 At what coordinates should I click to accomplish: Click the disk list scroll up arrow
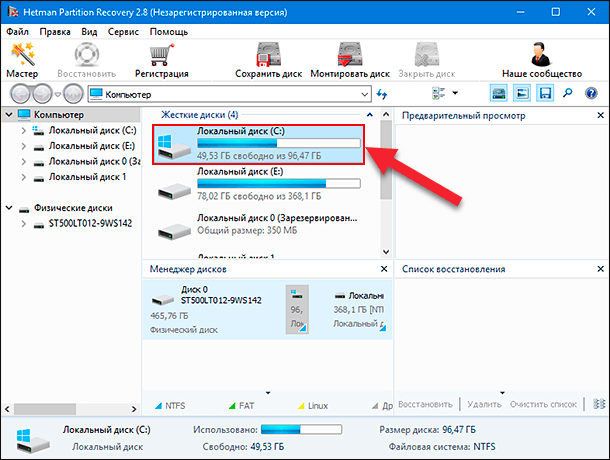coord(386,114)
